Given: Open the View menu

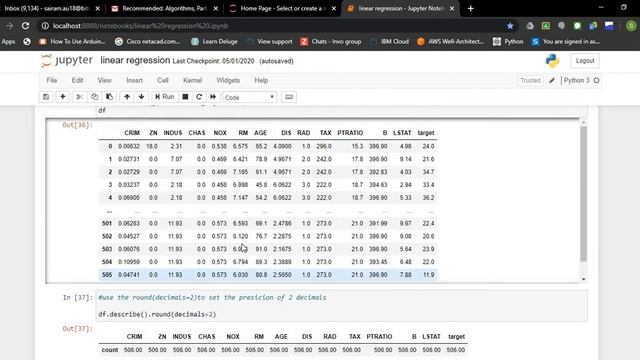Looking at the screenshot, I should pyautogui.click(x=104, y=80).
